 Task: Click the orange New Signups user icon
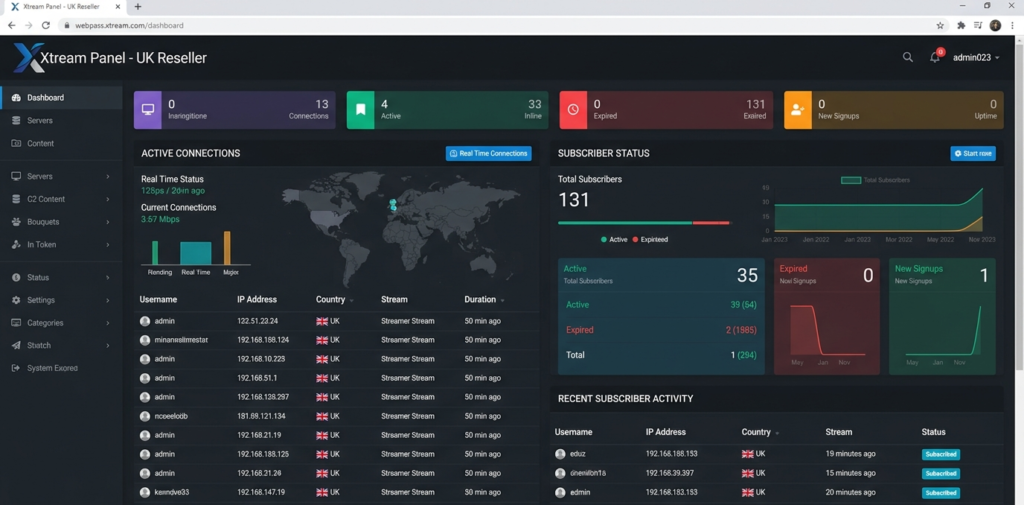coord(797,110)
